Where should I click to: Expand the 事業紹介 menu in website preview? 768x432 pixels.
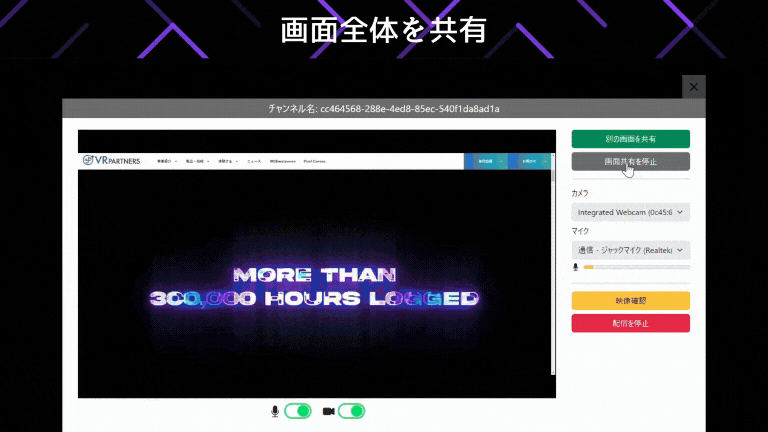coord(163,161)
